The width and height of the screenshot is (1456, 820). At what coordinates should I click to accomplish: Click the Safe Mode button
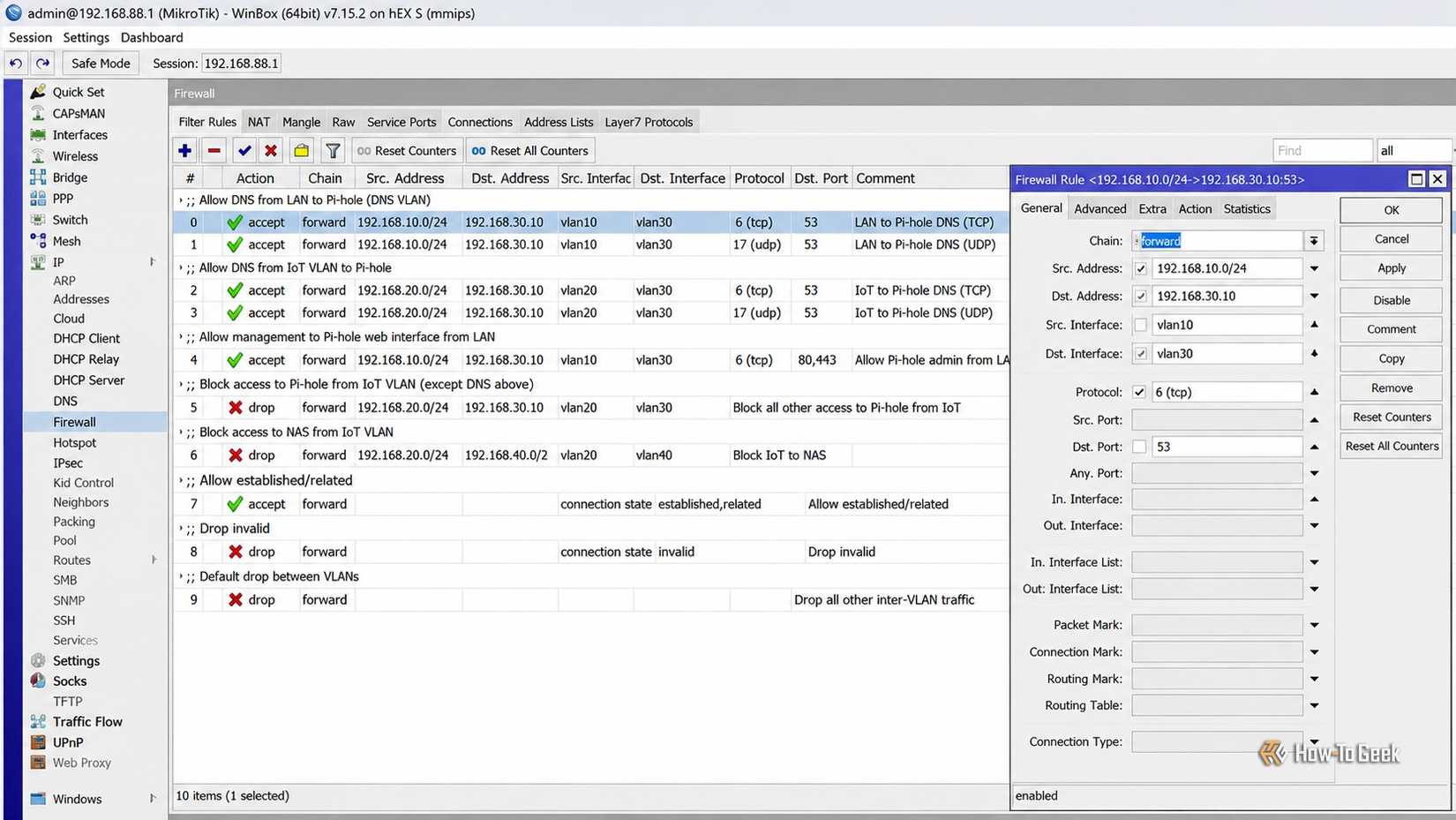point(101,64)
